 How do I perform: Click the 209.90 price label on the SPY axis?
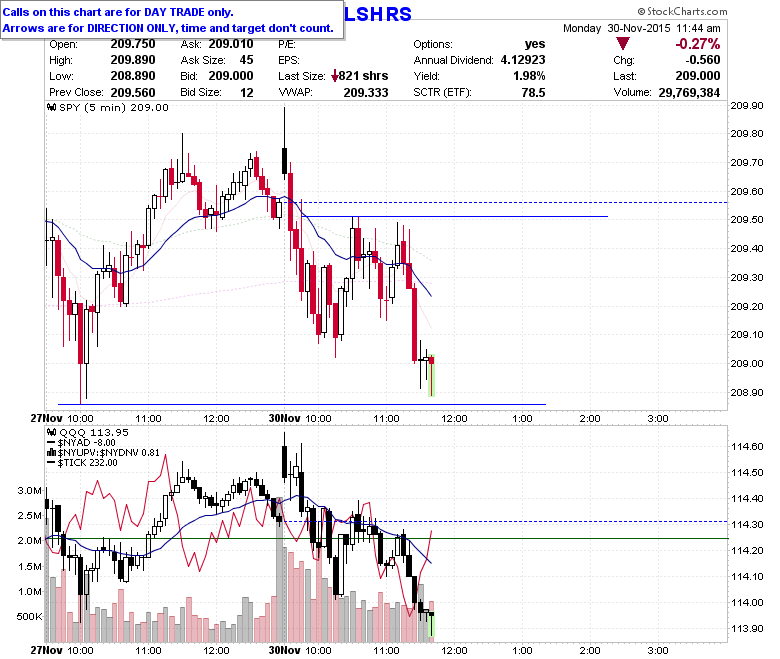tap(747, 105)
